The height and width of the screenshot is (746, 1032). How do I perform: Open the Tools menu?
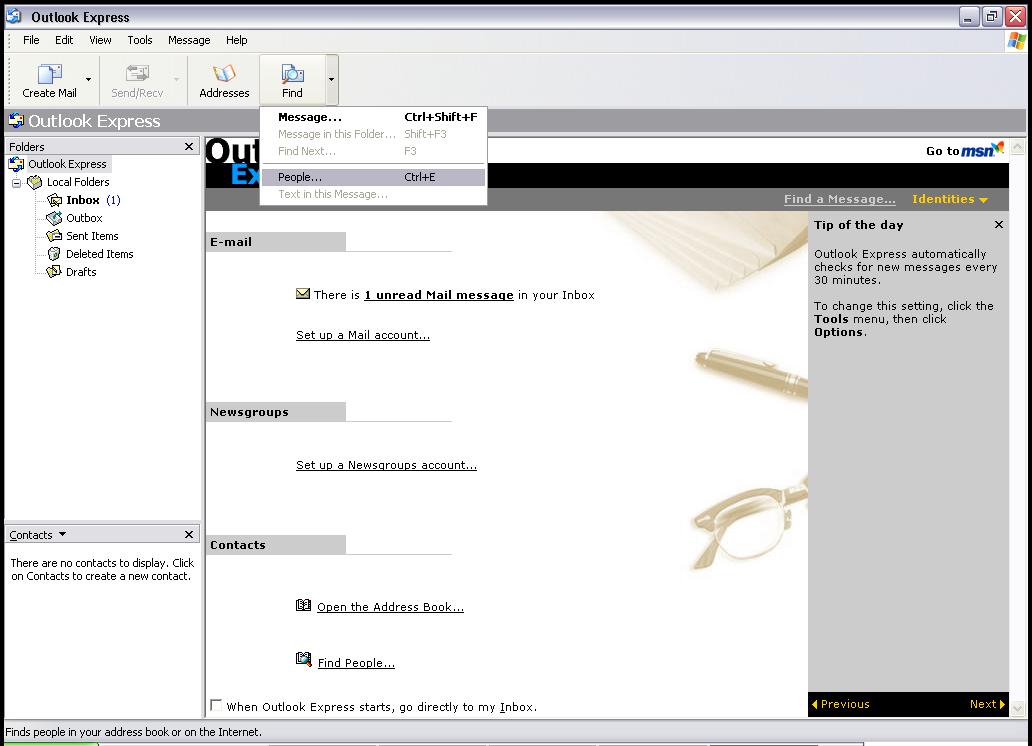pos(140,40)
